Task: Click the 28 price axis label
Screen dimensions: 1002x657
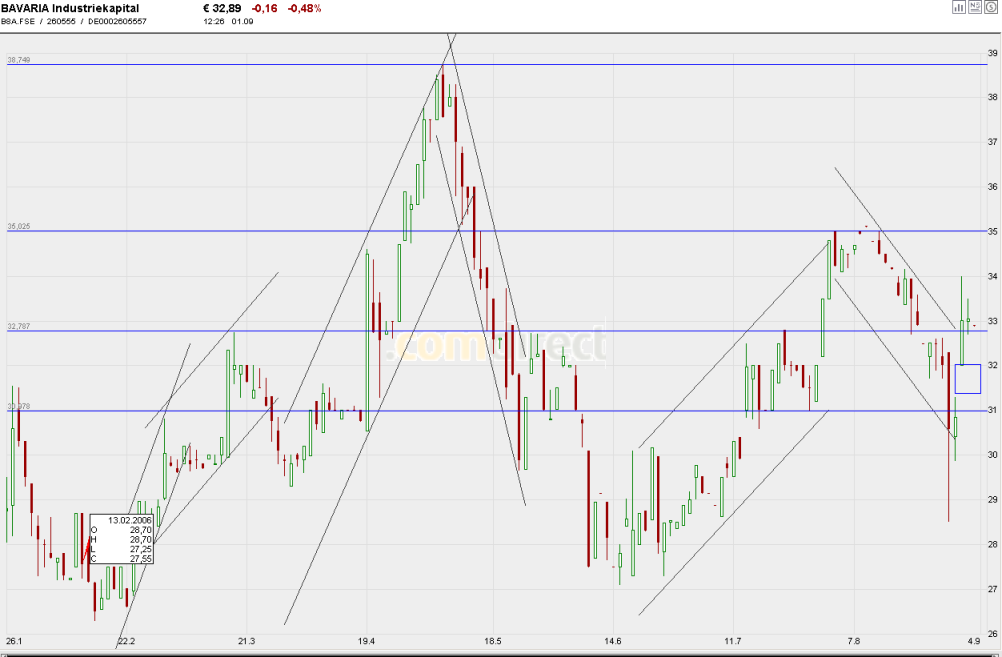Action: (992, 544)
